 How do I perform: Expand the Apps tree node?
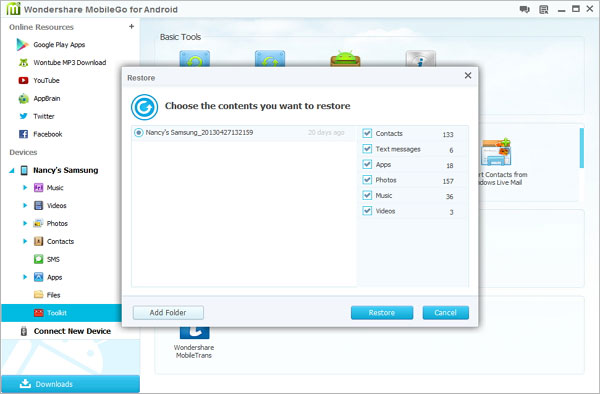(25, 277)
